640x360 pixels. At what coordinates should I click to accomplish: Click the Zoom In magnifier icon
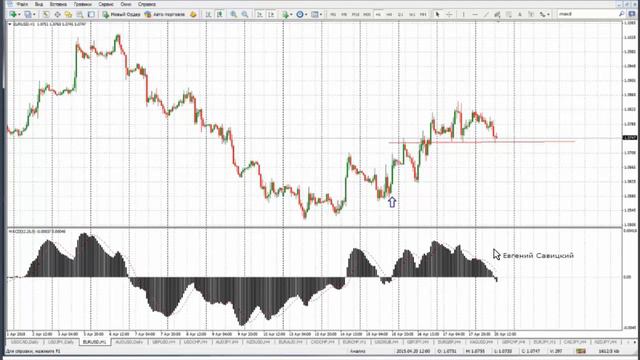tap(233, 14)
